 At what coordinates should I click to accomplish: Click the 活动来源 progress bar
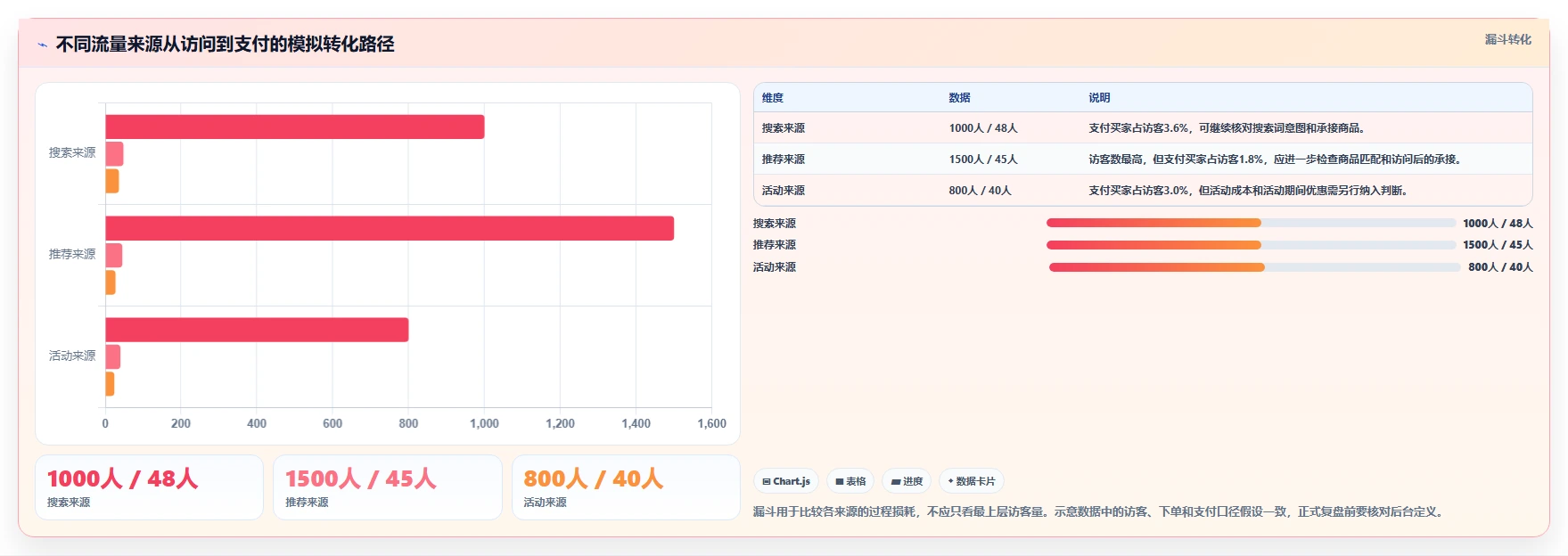1254,267
